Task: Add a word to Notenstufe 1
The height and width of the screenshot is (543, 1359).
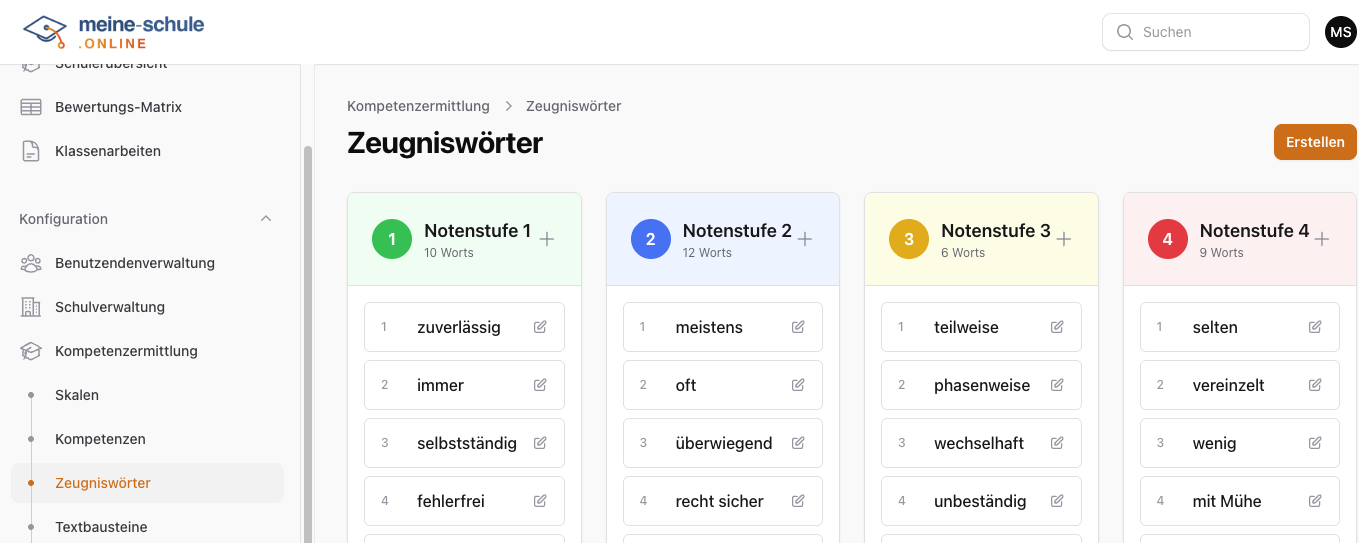Action: coord(547,239)
